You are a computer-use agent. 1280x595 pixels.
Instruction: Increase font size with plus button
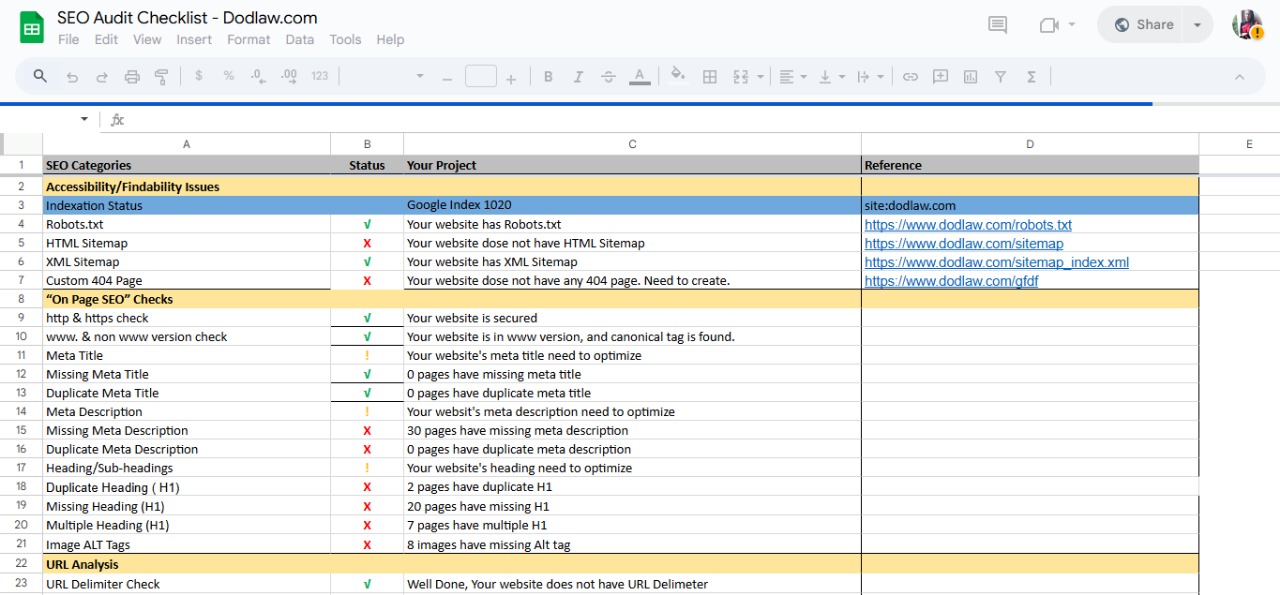pyautogui.click(x=511, y=77)
